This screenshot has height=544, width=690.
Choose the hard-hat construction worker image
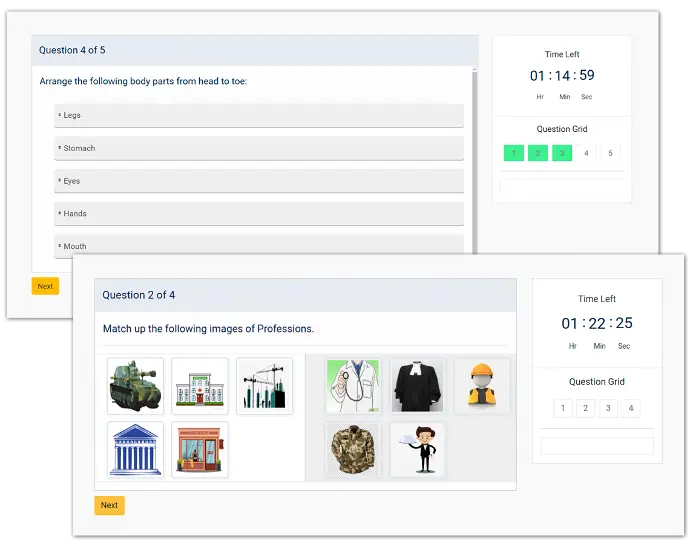[x=482, y=386]
